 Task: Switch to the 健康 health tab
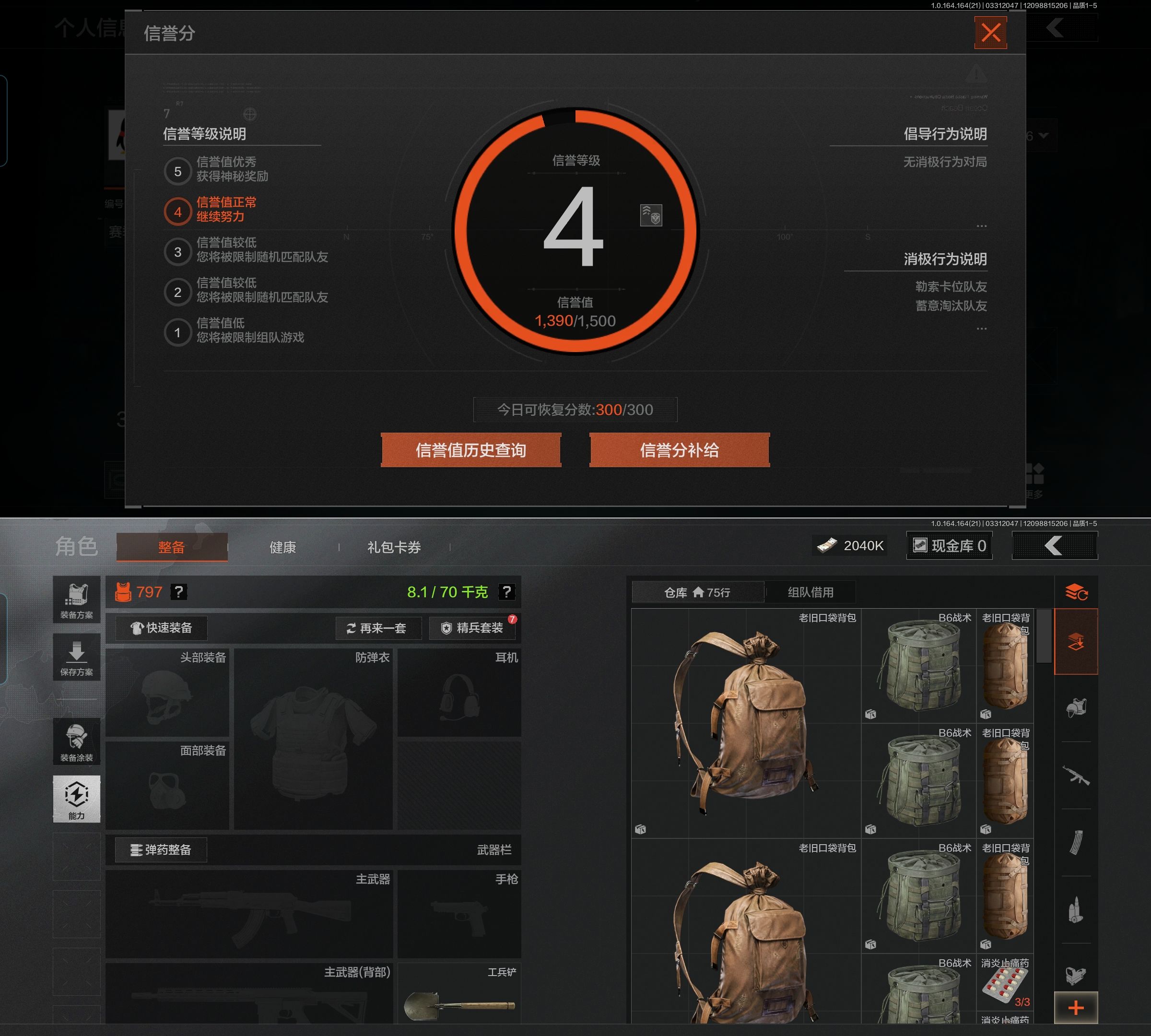tap(282, 548)
